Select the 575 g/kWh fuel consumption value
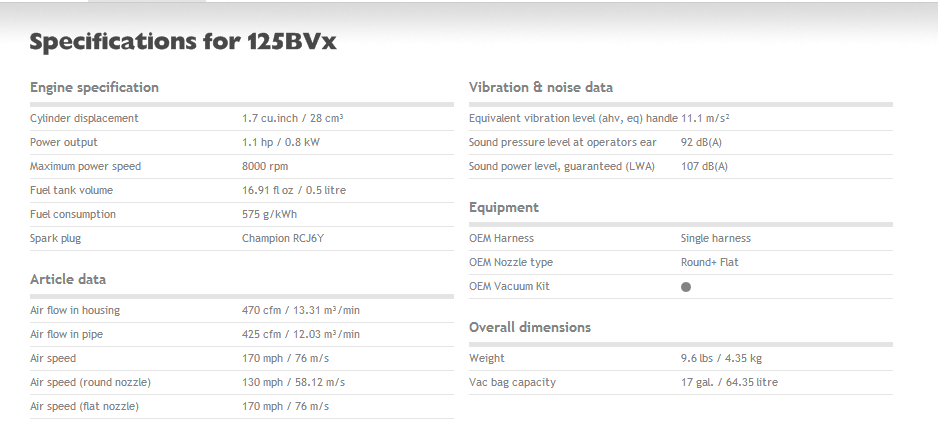Screen dimensions: 938x448 pyautogui.click(x=269, y=214)
